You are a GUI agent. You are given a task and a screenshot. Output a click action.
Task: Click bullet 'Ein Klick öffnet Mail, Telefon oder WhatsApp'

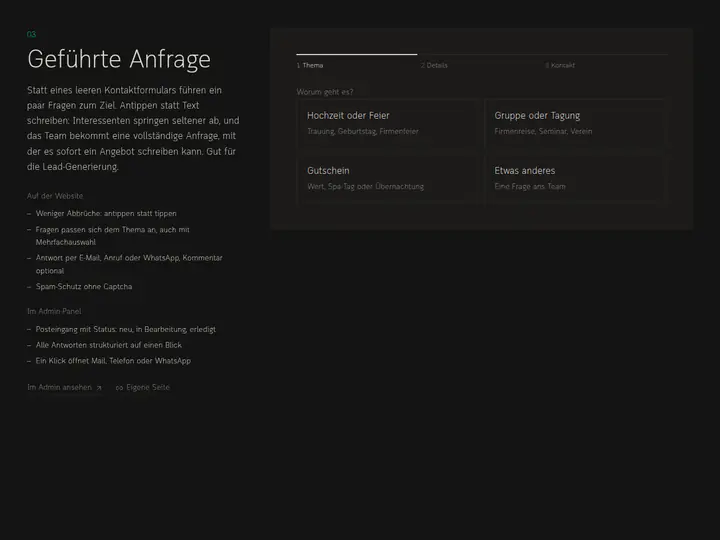[113, 360]
